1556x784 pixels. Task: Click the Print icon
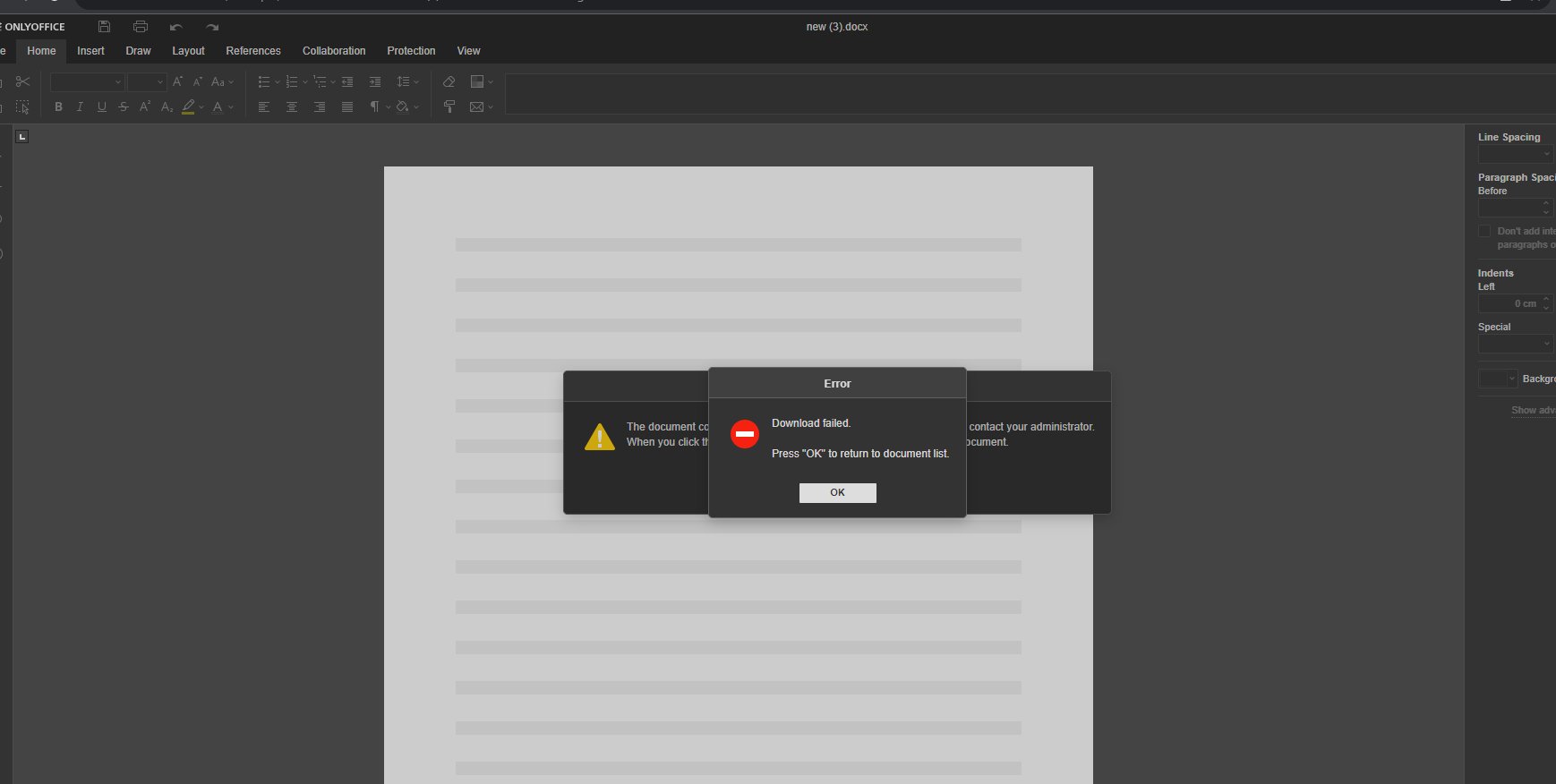141,27
